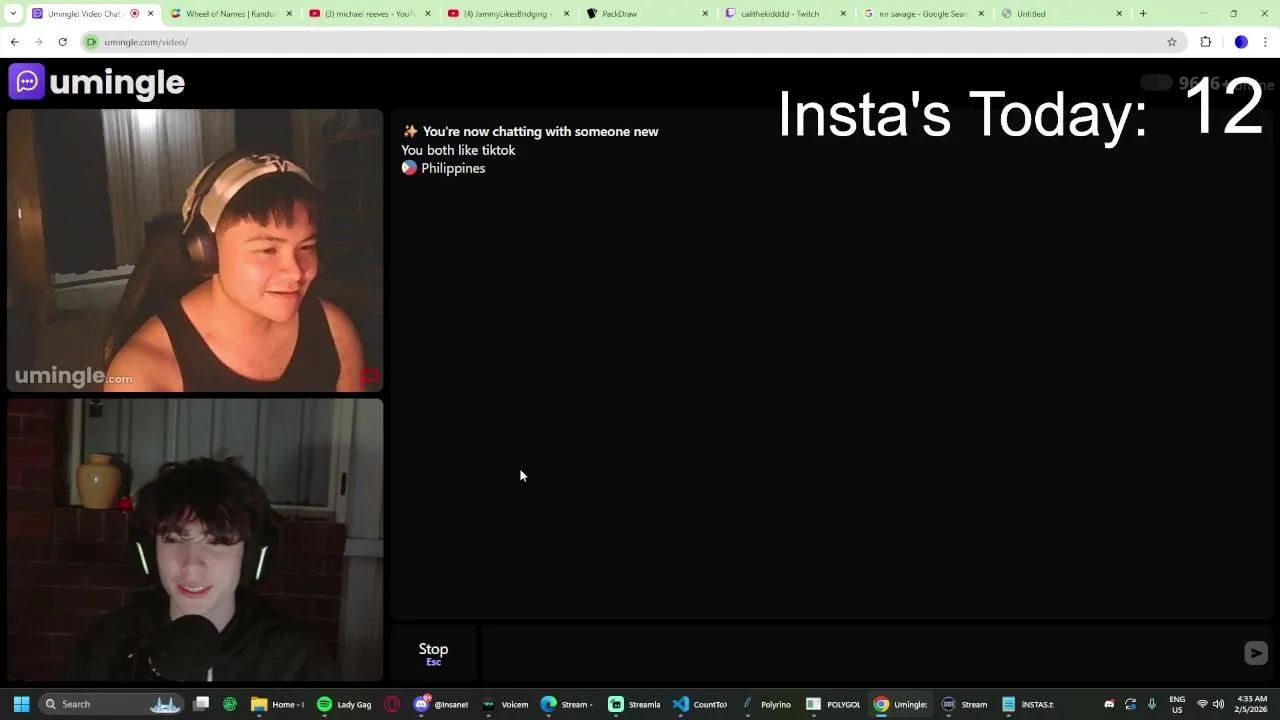
Task: Close the Wheel of Names tab
Action: 289,14
